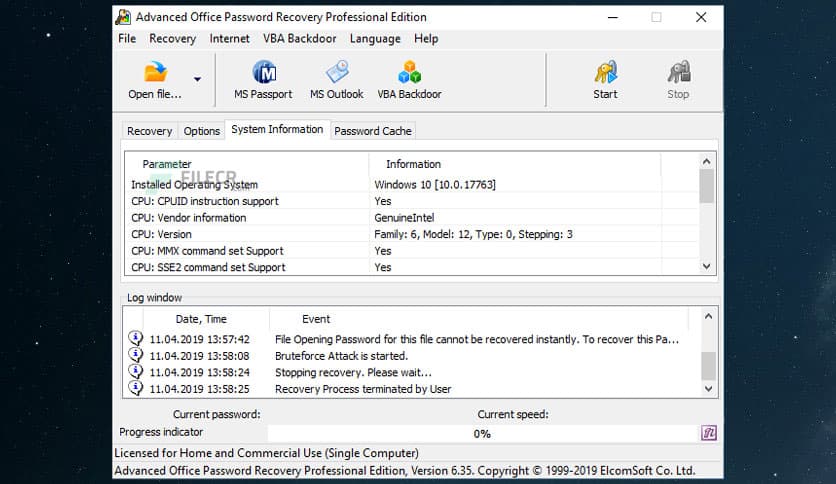Select the System Information tab
Viewport: 836px width, 484px height.
coord(277,130)
